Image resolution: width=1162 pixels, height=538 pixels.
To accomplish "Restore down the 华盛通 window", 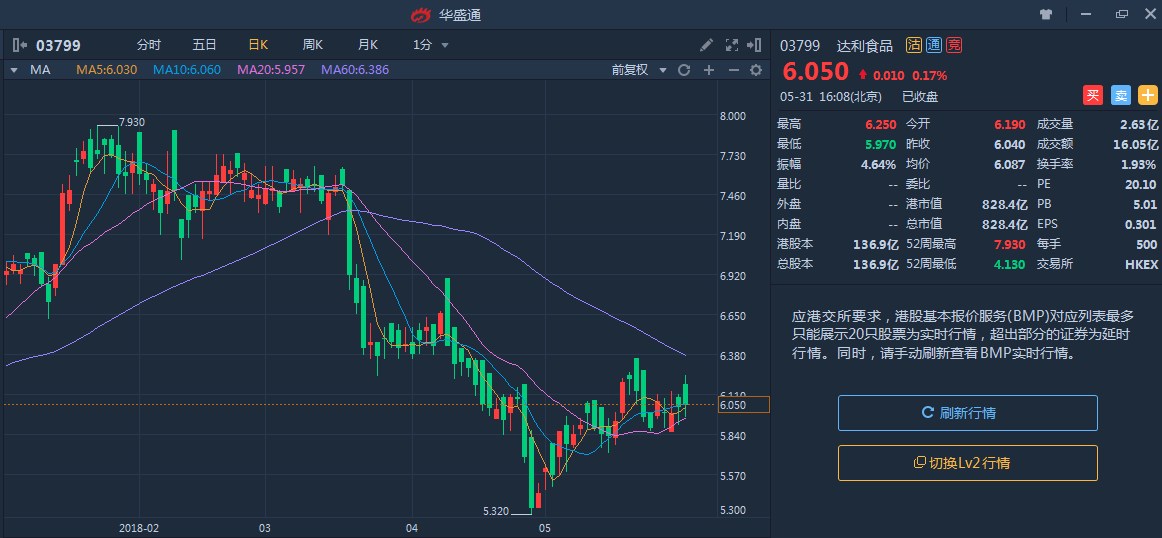I will 1121,14.
